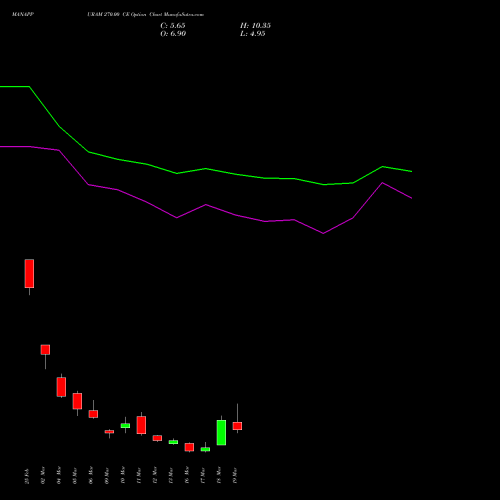This screenshot has width=500, height=500.
Task: Select the 28 Feb date label
Action: pyautogui.click(x=27, y=476)
